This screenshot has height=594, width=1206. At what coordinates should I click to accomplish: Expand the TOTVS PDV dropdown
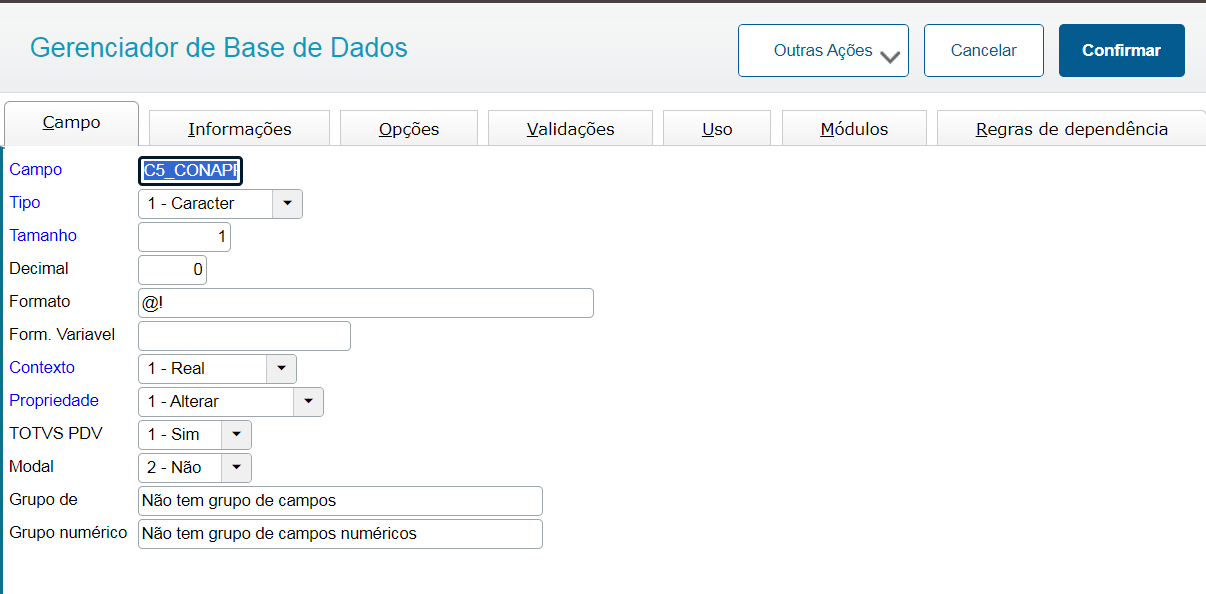tap(236, 434)
